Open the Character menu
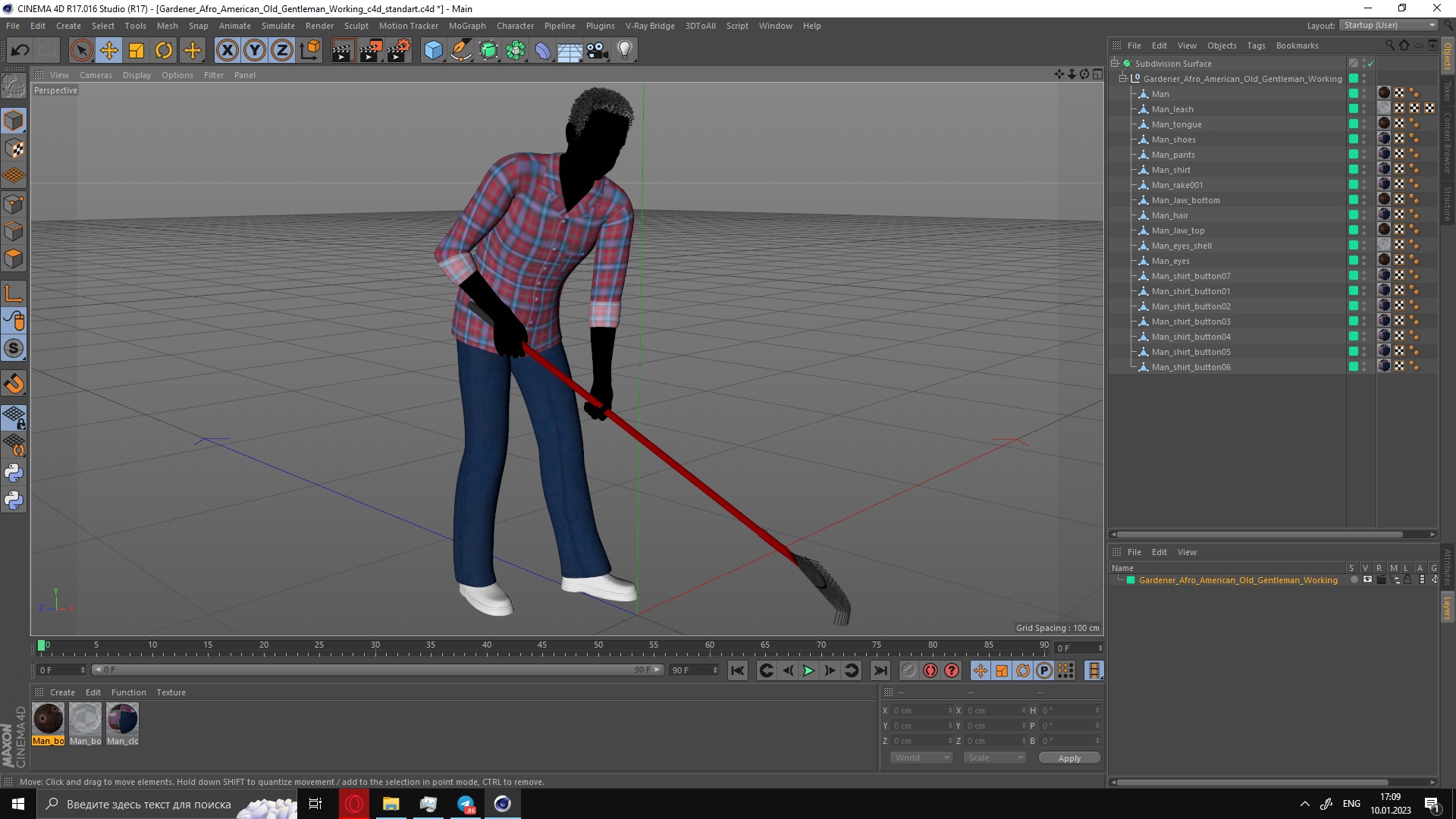 pos(515,26)
